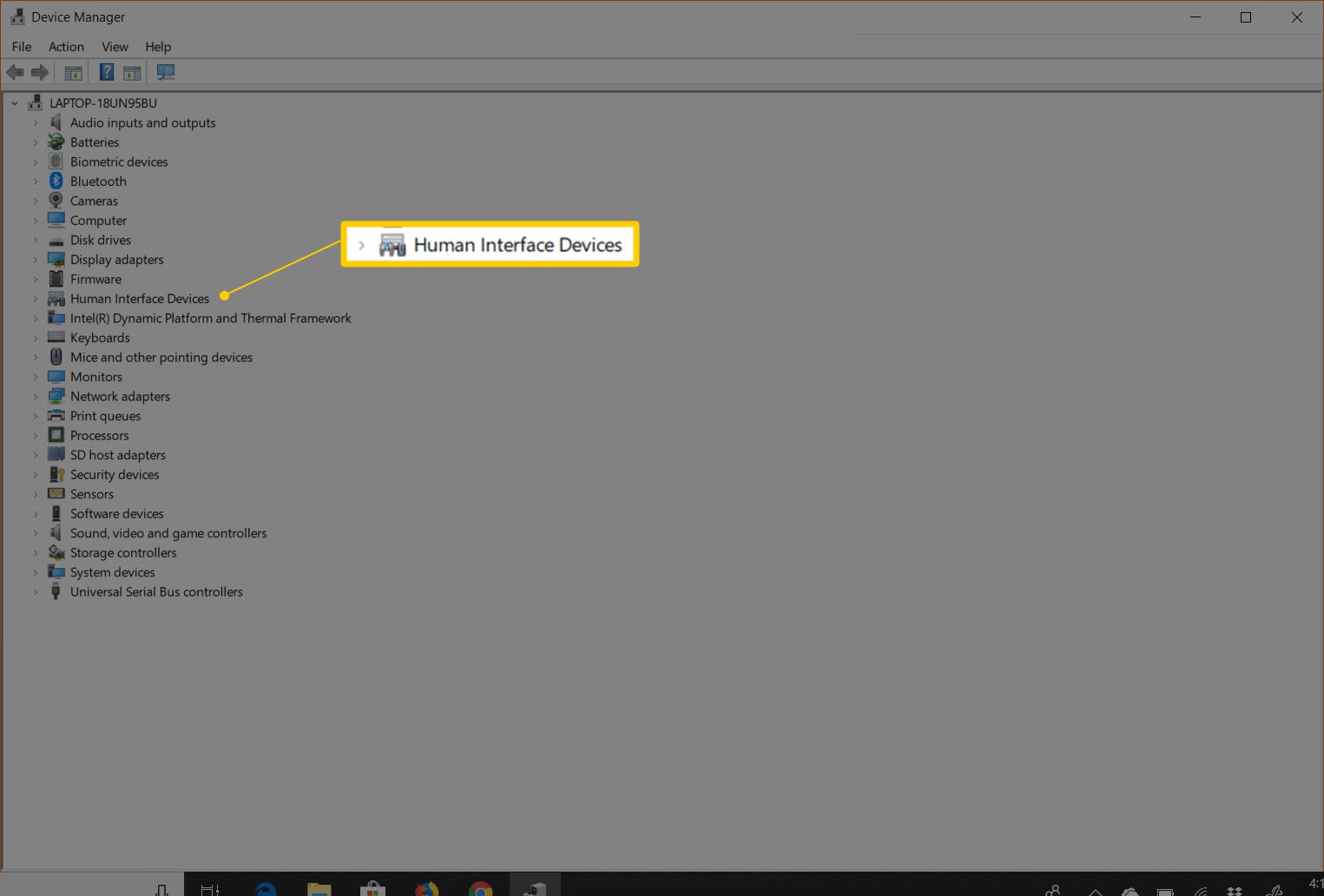Open Help via the question-mark toolbar icon
This screenshot has height=896, width=1324.
tap(107, 72)
